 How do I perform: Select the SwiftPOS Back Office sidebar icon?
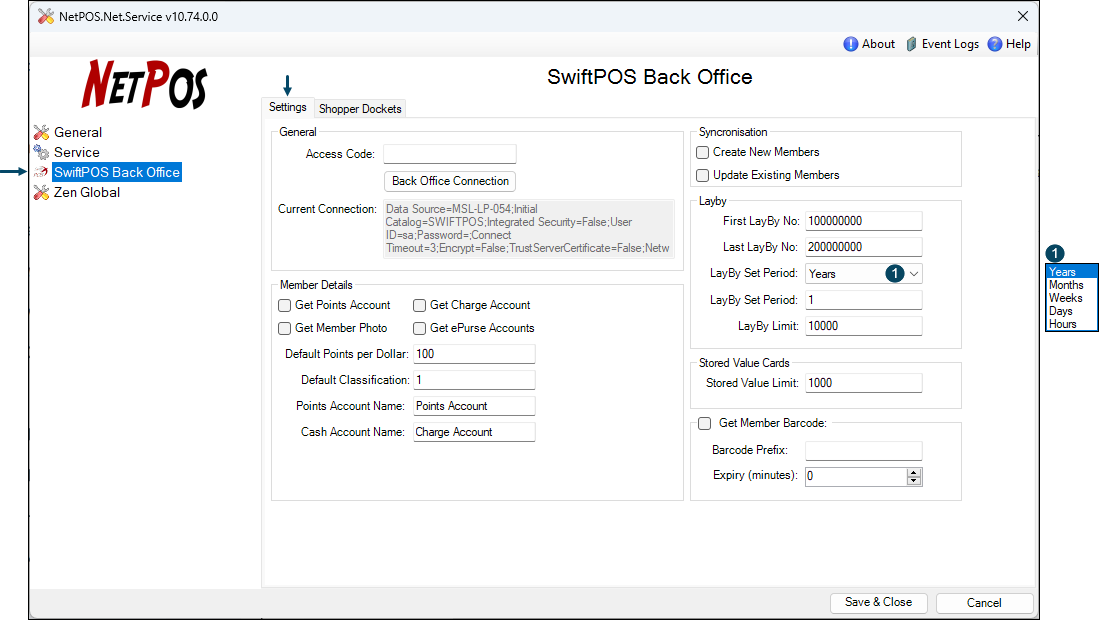click(41, 172)
